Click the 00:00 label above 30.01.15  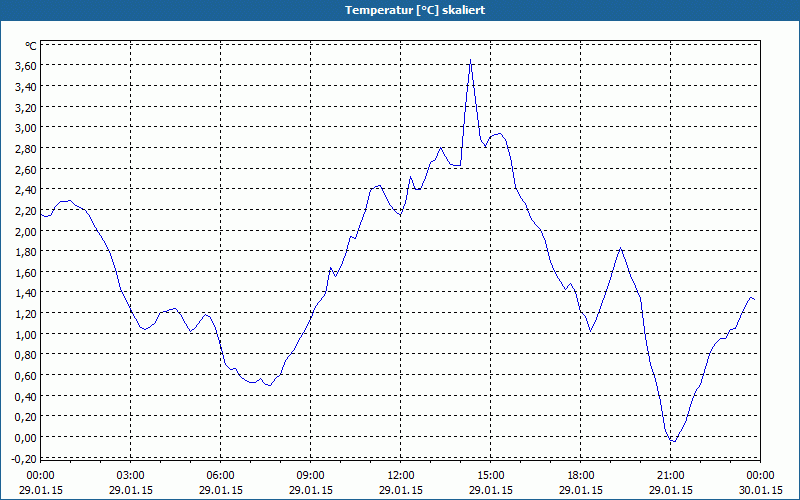click(x=760, y=476)
